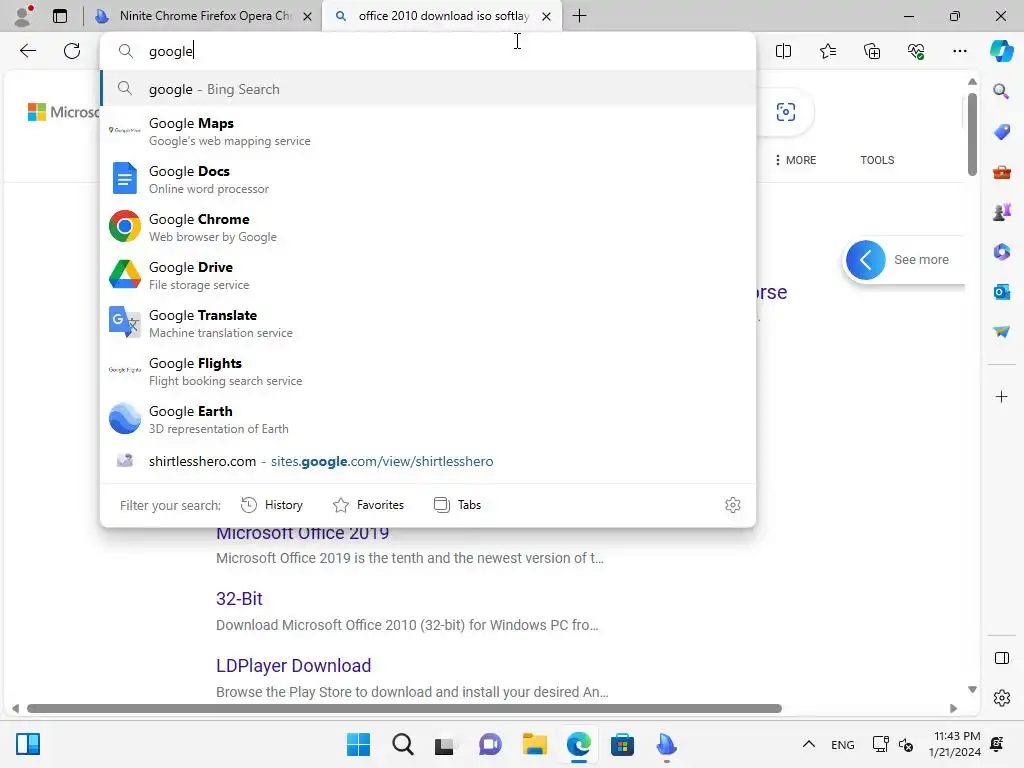Open the LDPlayer Download link

coord(293,665)
